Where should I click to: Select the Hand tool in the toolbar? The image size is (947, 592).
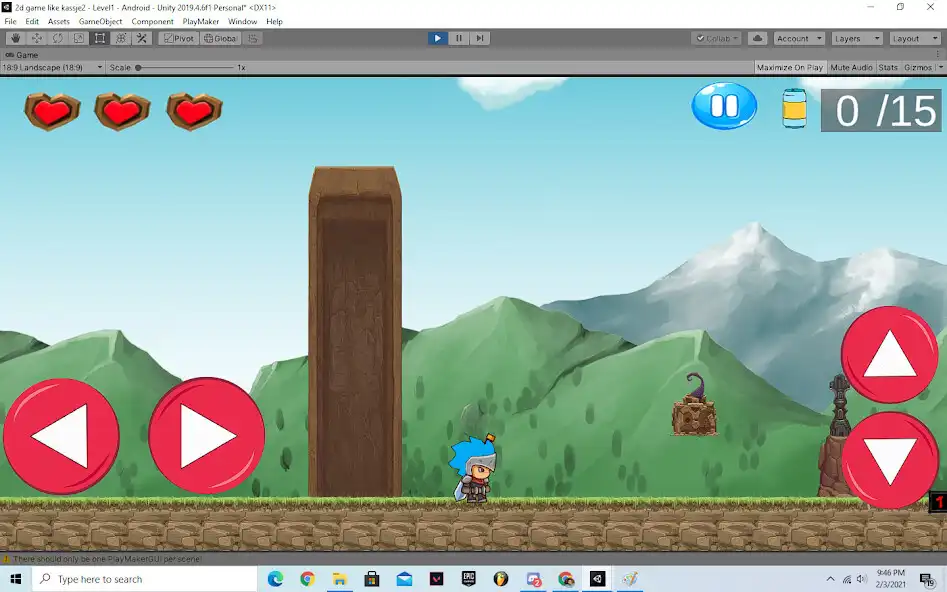point(15,38)
